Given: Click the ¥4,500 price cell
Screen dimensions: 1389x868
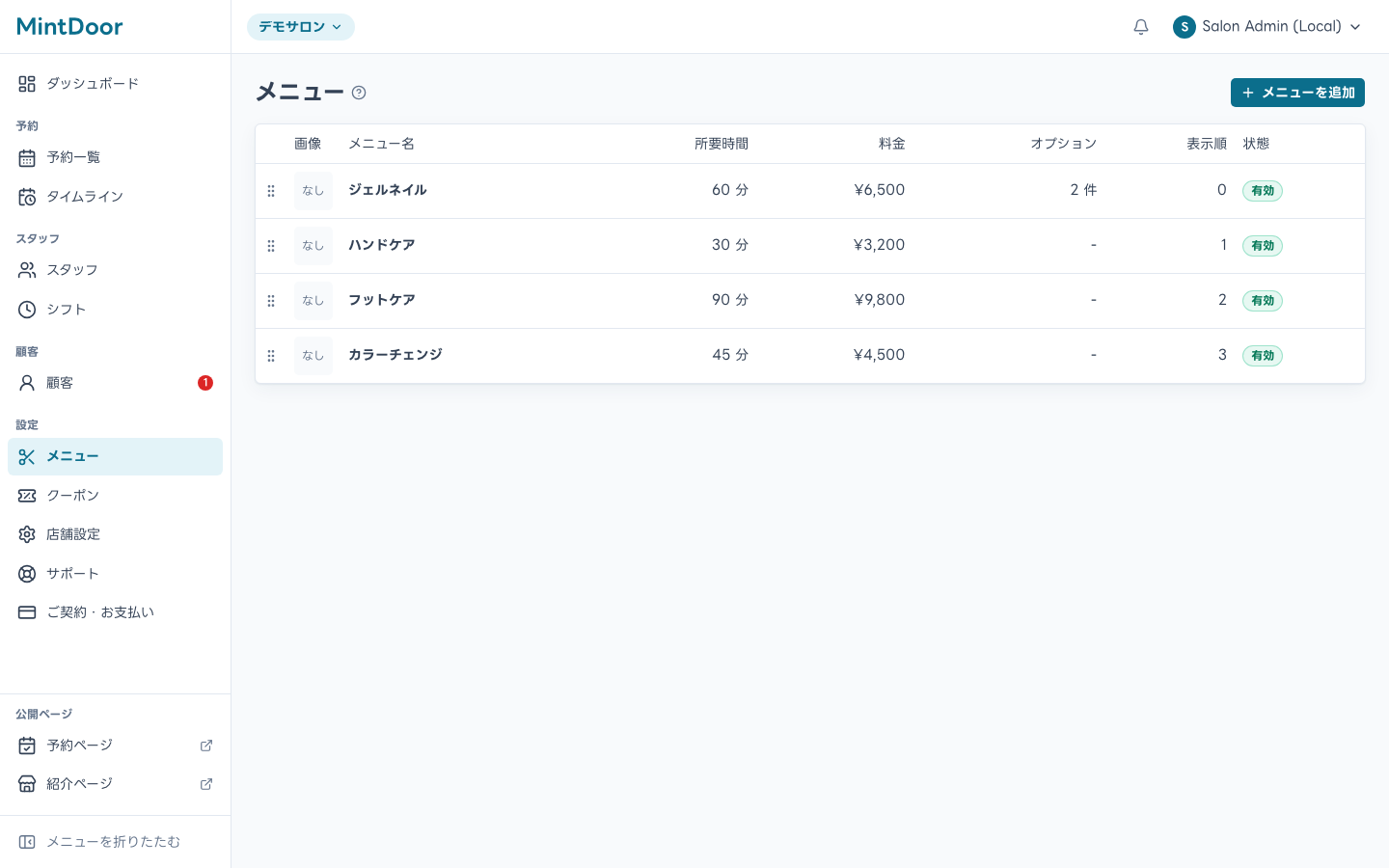Looking at the screenshot, I should tap(880, 355).
